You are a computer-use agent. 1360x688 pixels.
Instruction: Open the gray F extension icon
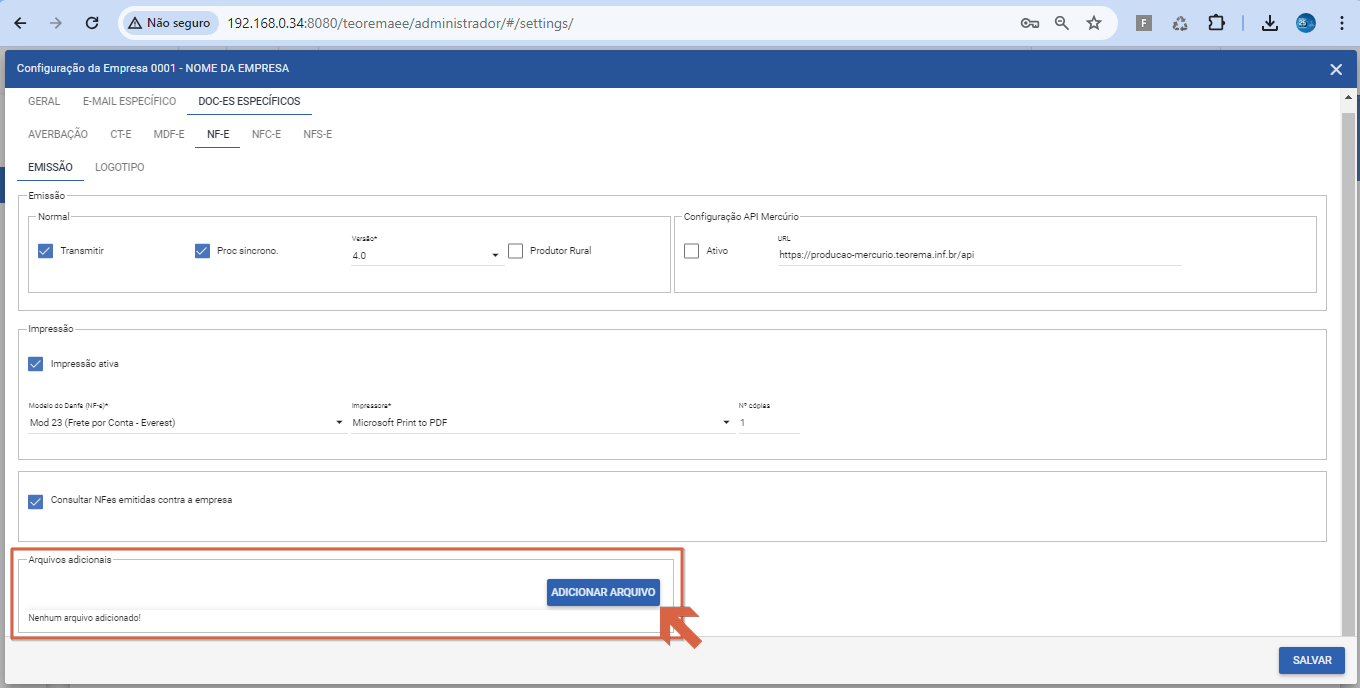(x=1144, y=23)
